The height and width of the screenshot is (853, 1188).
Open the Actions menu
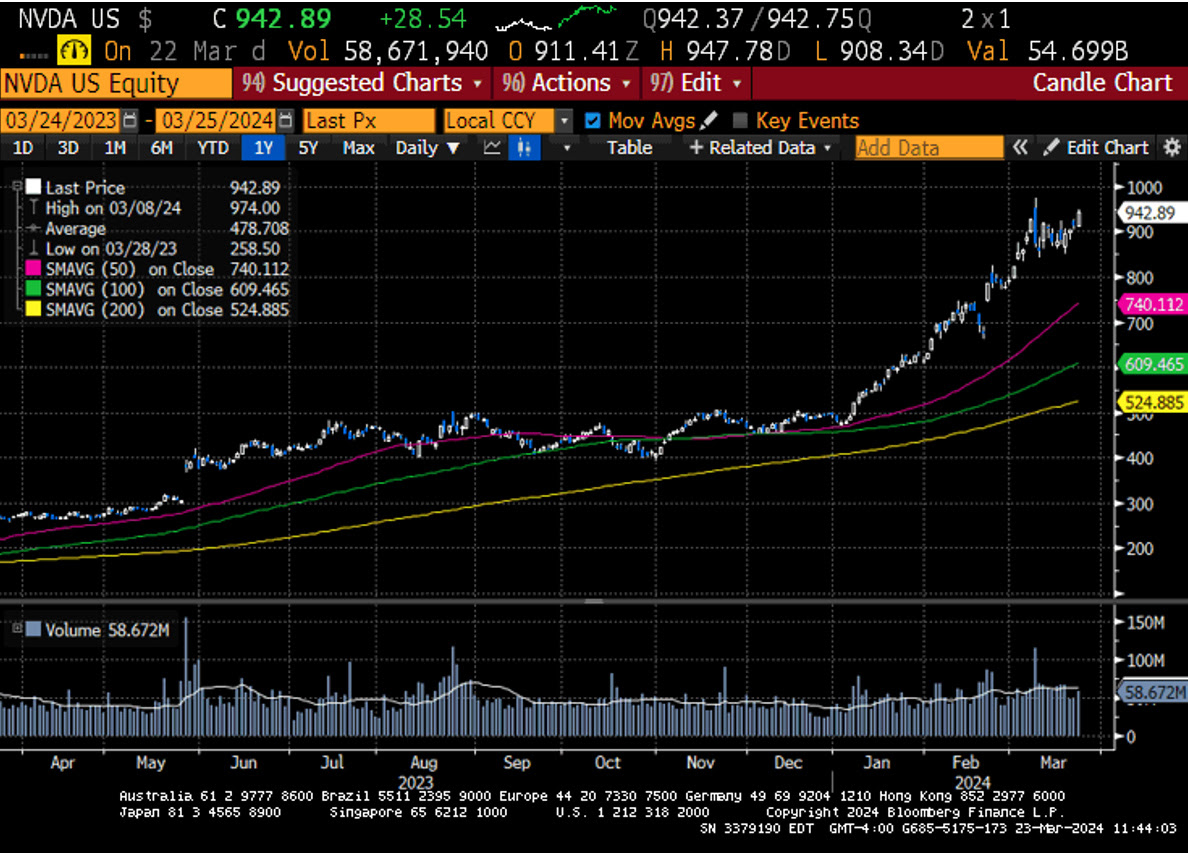coord(566,83)
